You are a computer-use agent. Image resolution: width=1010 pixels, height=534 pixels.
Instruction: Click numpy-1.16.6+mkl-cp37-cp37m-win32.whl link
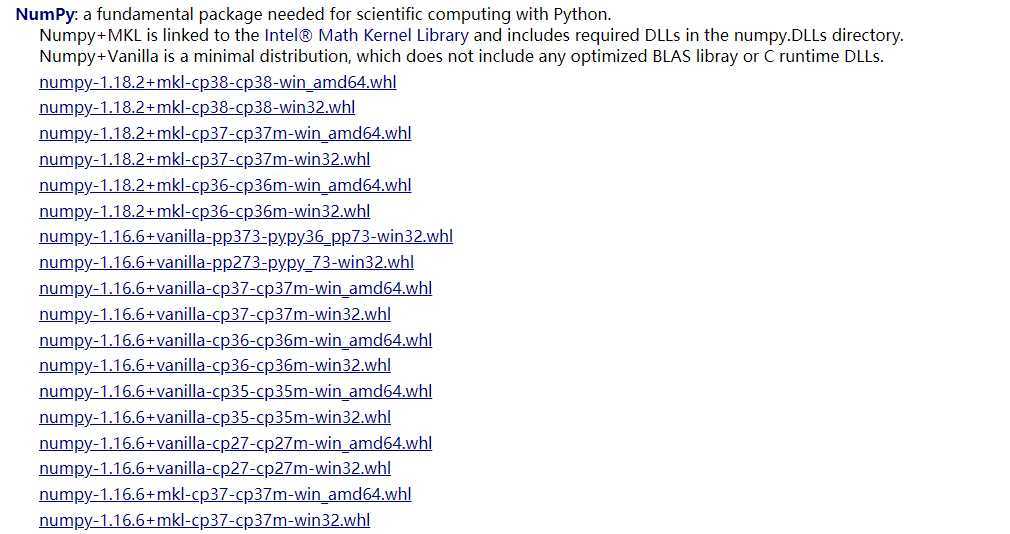[205, 520]
